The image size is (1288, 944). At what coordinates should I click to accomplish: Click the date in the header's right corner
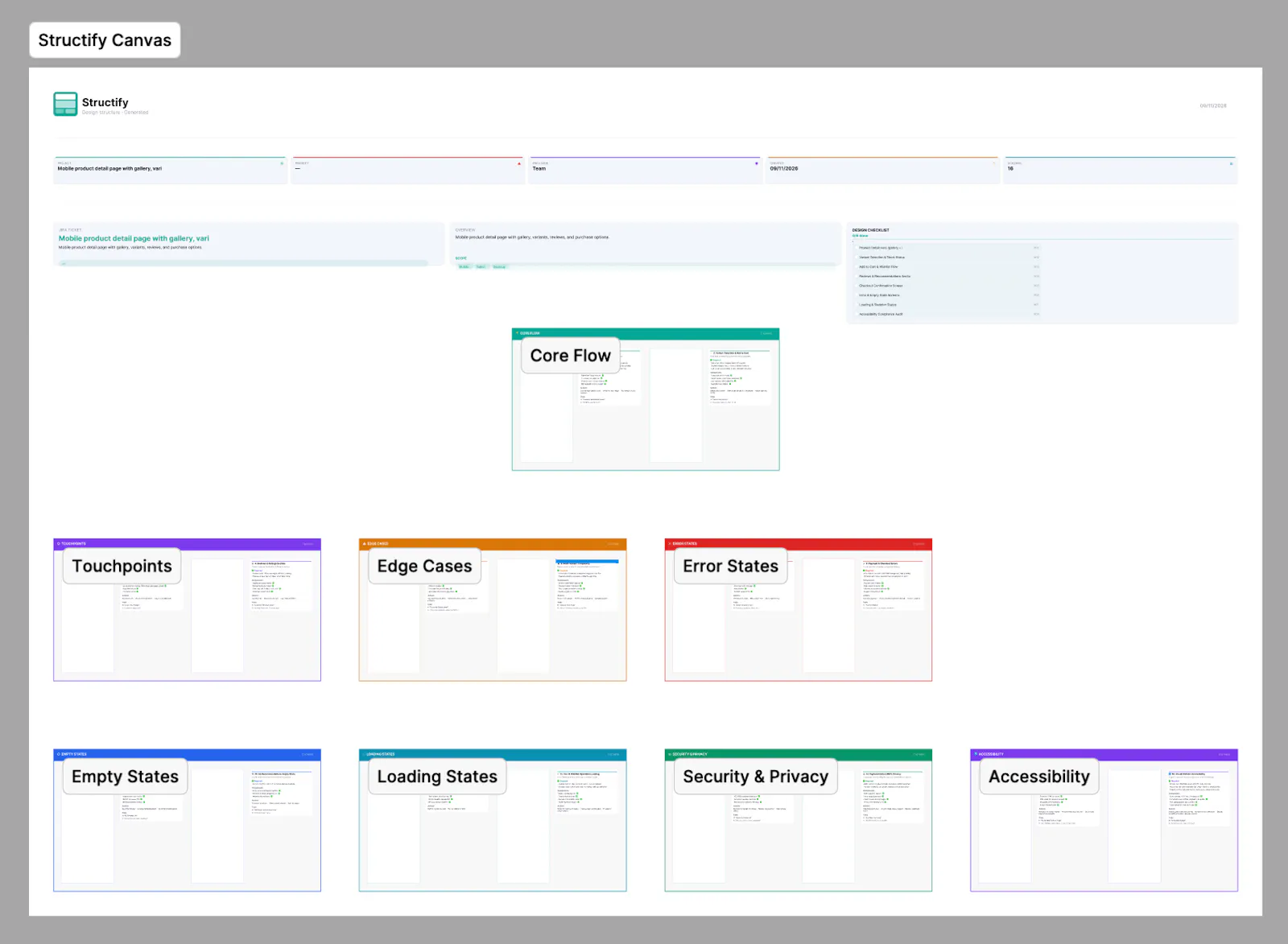click(1213, 105)
